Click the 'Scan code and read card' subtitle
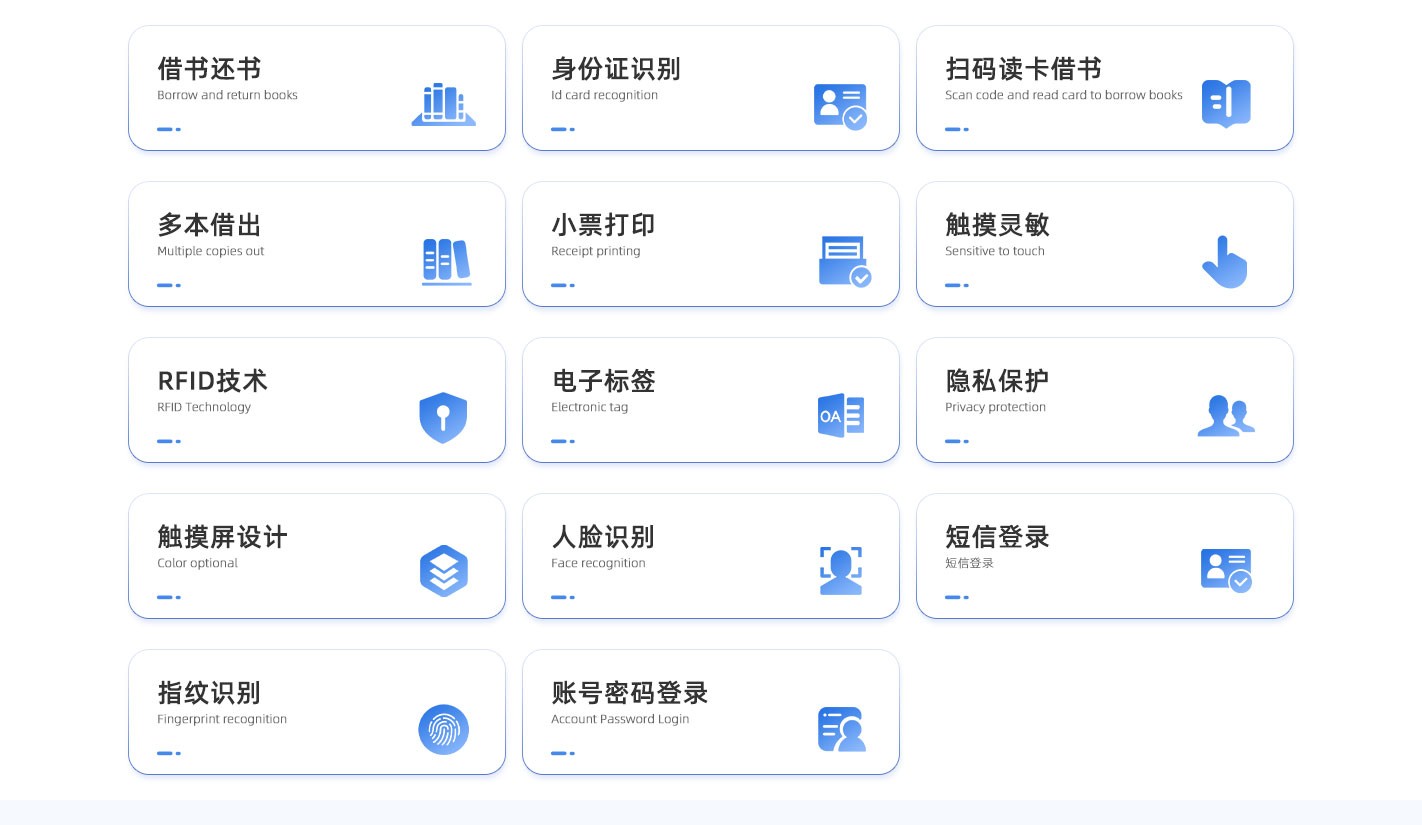The height and width of the screenshot is (825, 1422). coord(1063,96)
